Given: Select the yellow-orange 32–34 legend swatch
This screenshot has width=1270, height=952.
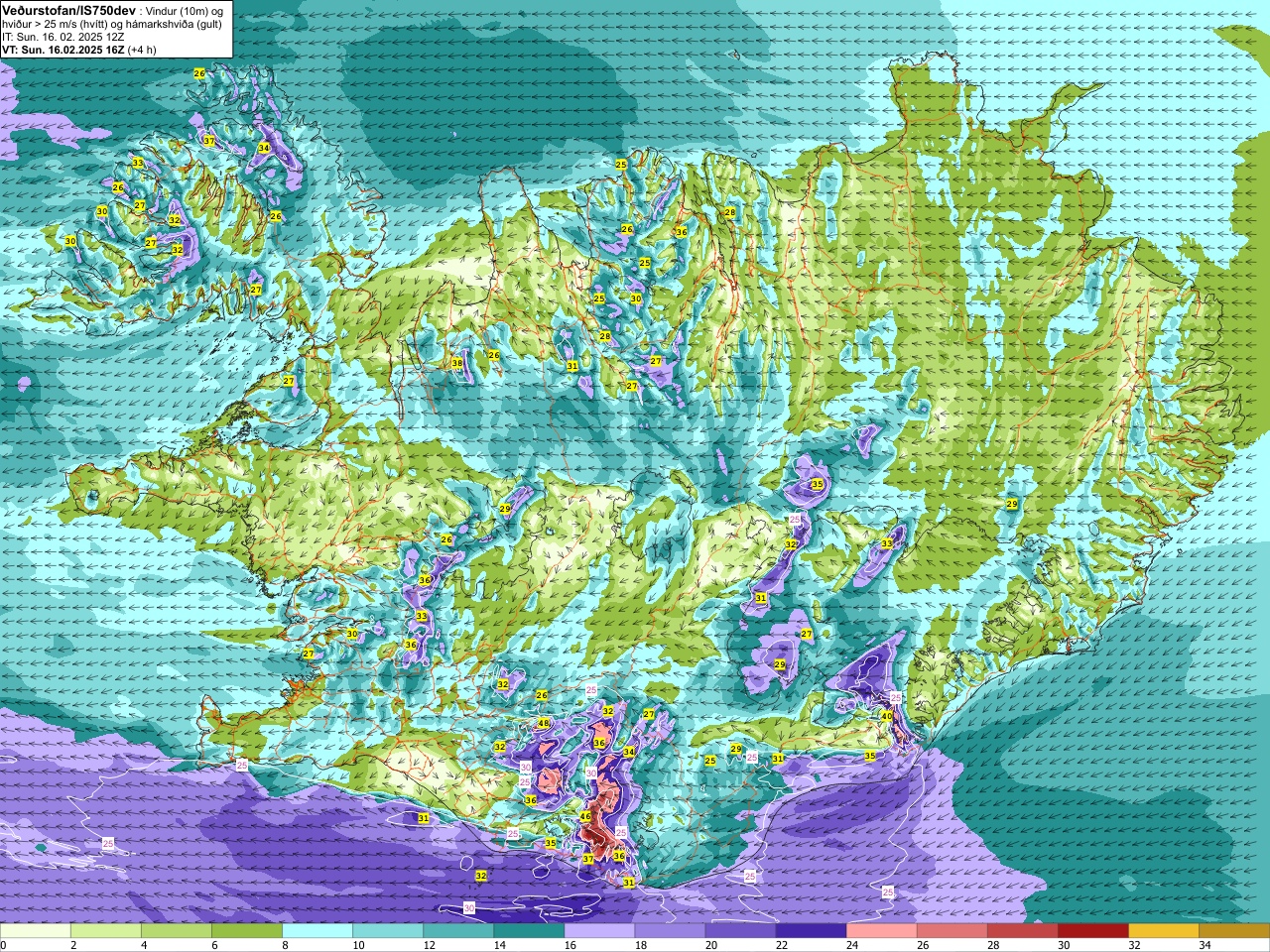Looking at the screenshot, I should click(x=1163, y=931).
